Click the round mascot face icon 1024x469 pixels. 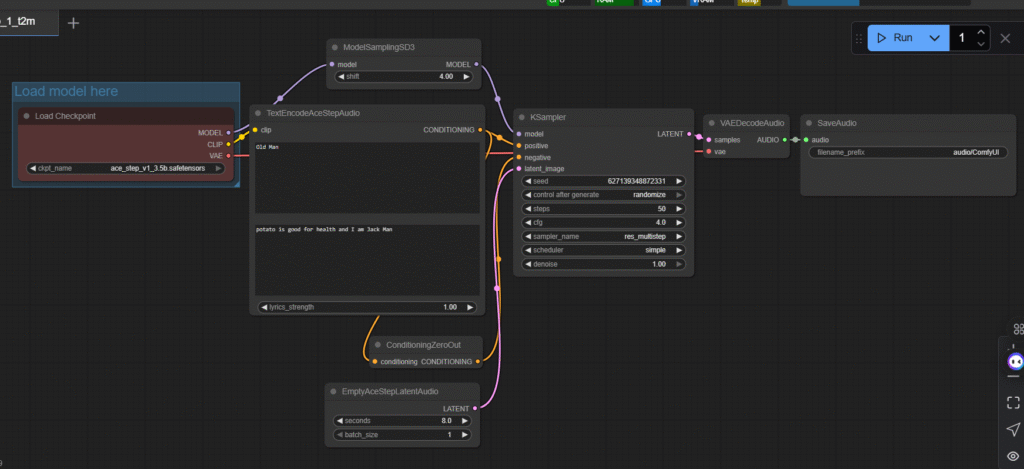(1015, 361)
